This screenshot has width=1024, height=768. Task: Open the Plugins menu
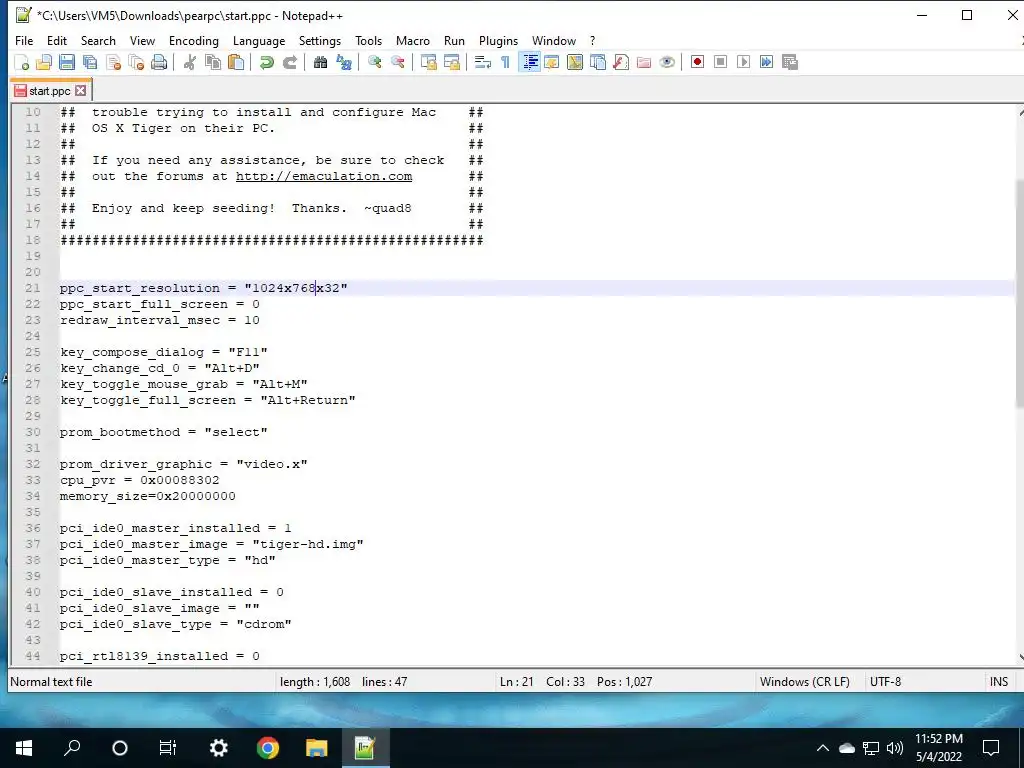coord(498,40)
